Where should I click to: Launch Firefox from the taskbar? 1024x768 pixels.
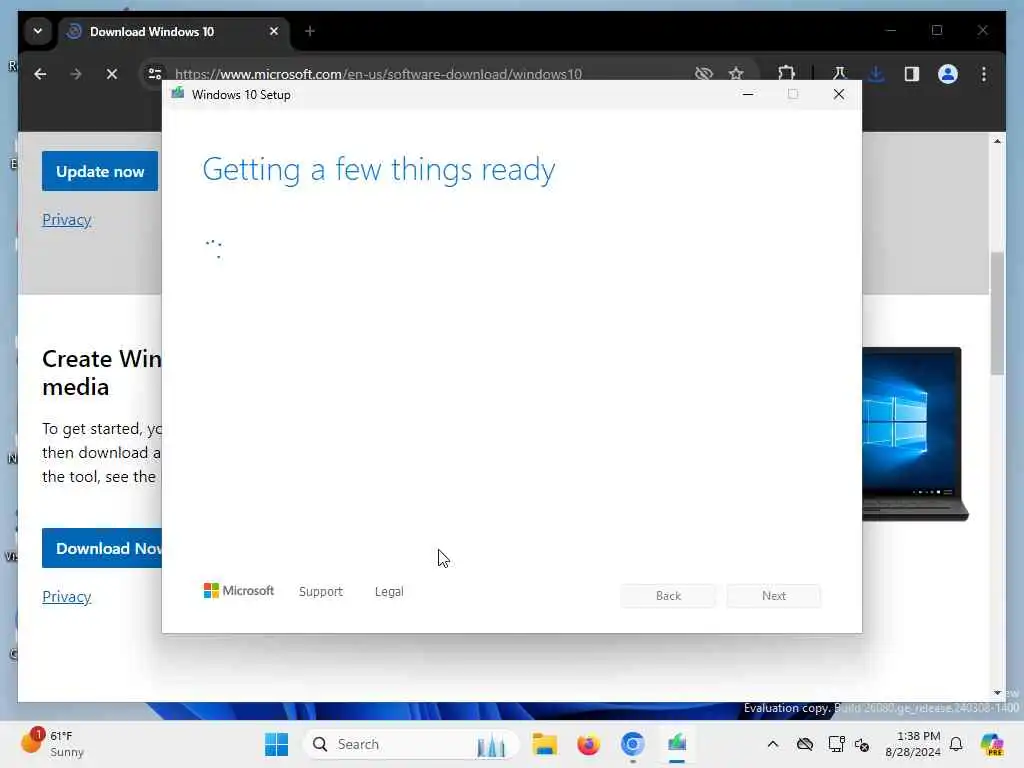(x=588, y=744)
